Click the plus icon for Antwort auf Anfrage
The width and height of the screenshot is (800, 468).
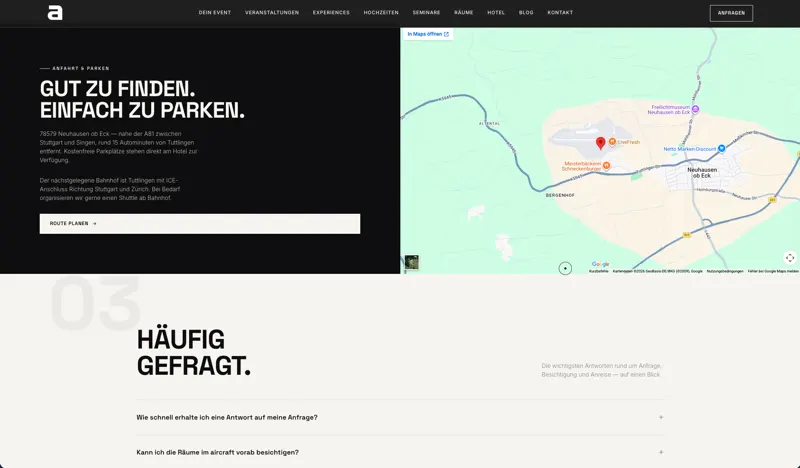coord(661,417)
